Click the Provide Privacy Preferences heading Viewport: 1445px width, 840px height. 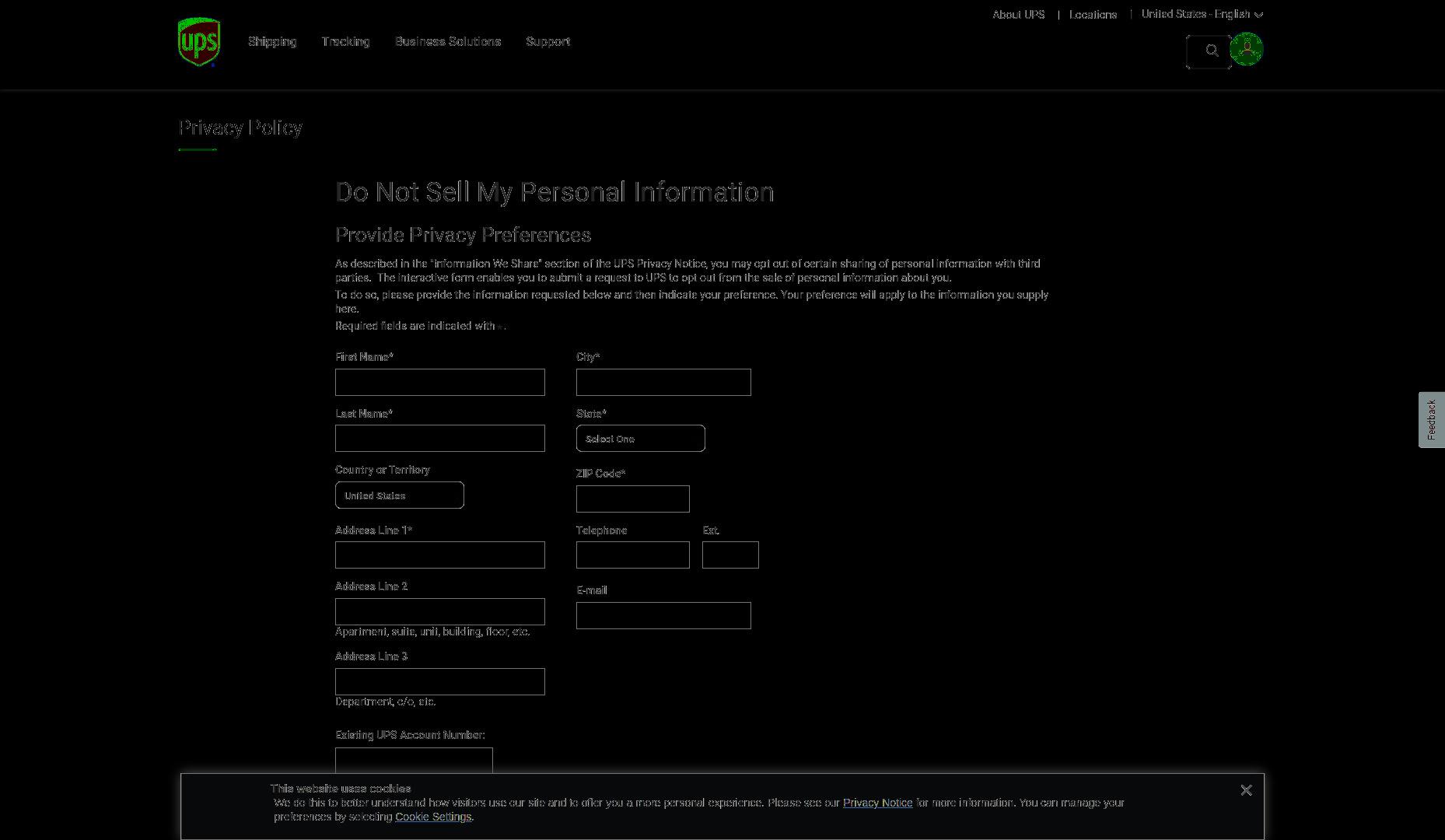click(463, 235)
